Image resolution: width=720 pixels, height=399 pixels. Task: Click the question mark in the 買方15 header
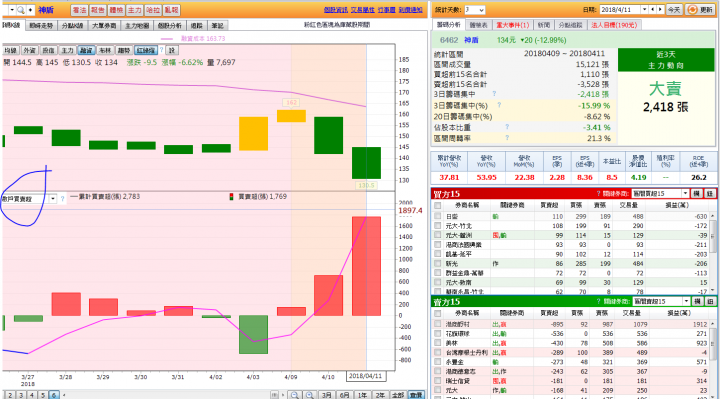[x=598, y=194]
